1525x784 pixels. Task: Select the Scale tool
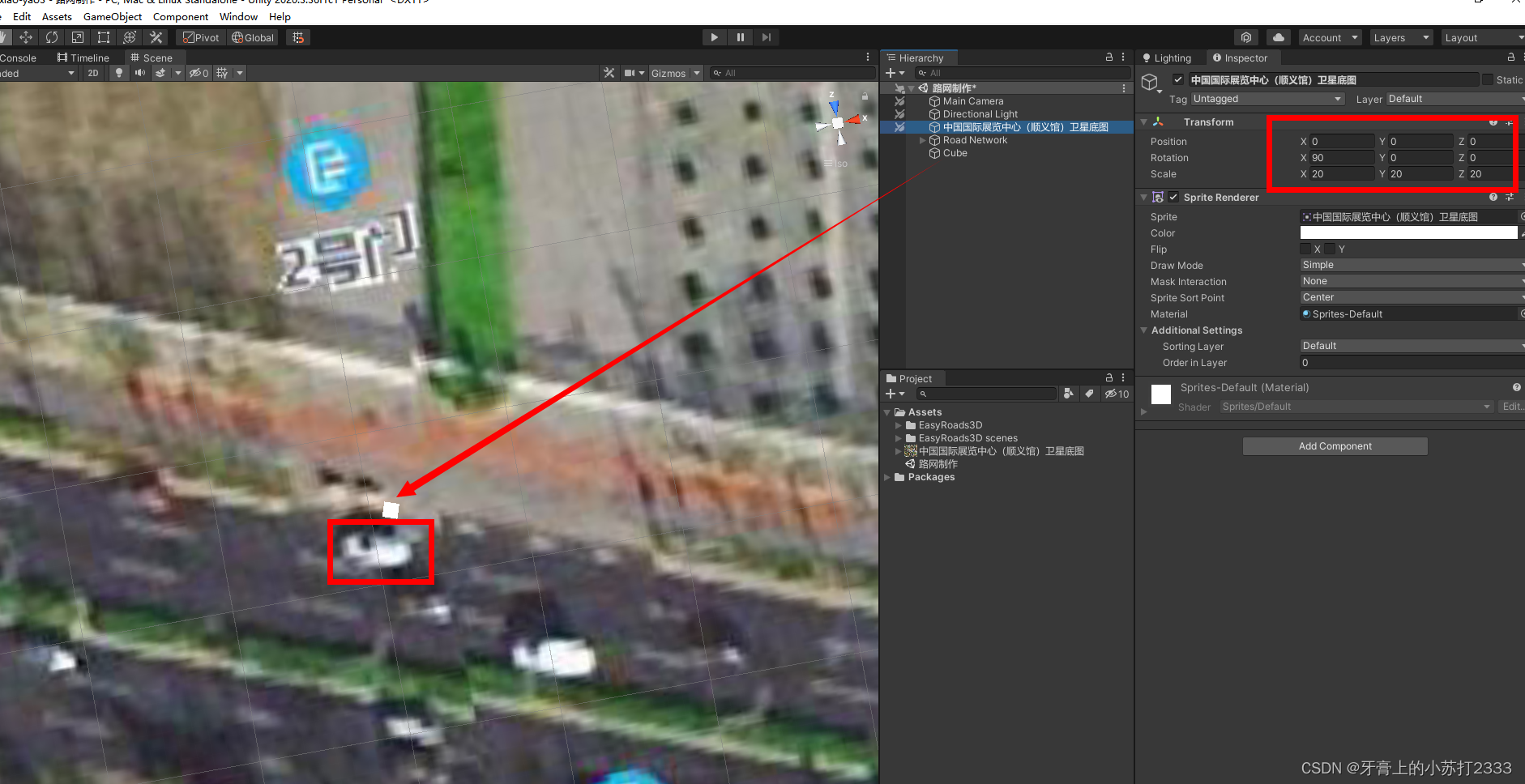click(78, 37)
